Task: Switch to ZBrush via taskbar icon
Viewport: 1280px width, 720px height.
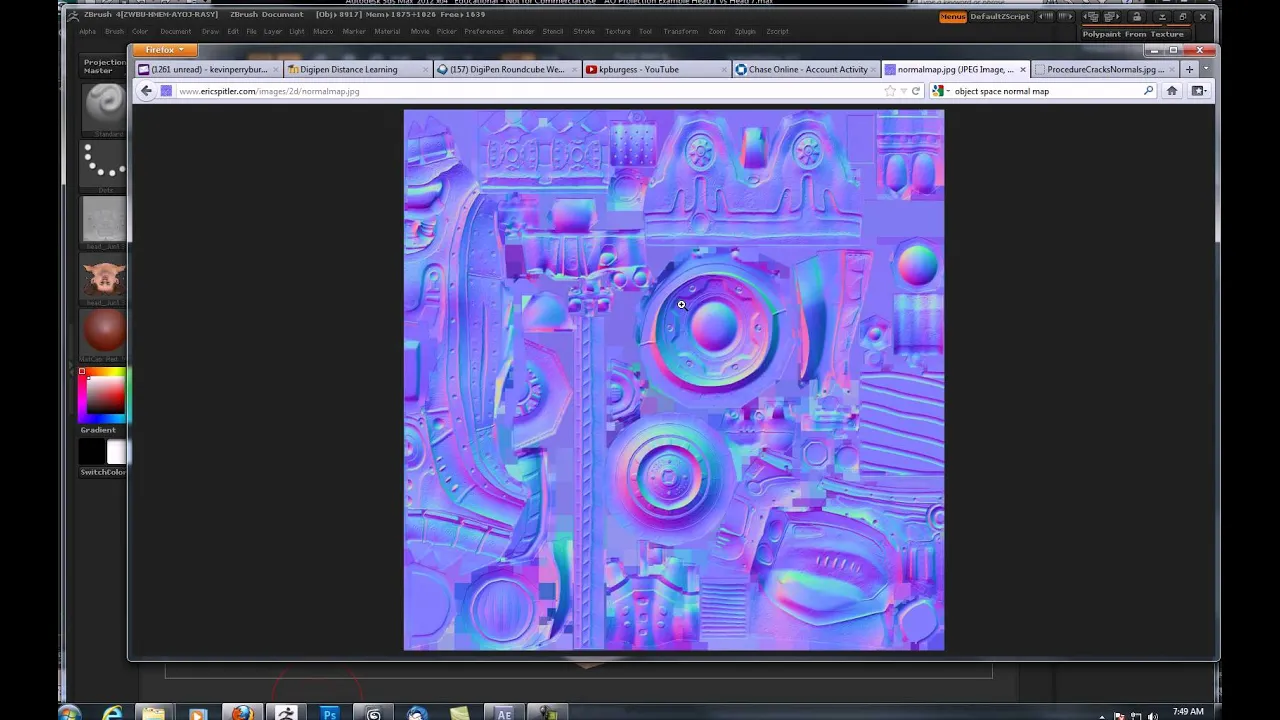Action: [x=285, y=713]
